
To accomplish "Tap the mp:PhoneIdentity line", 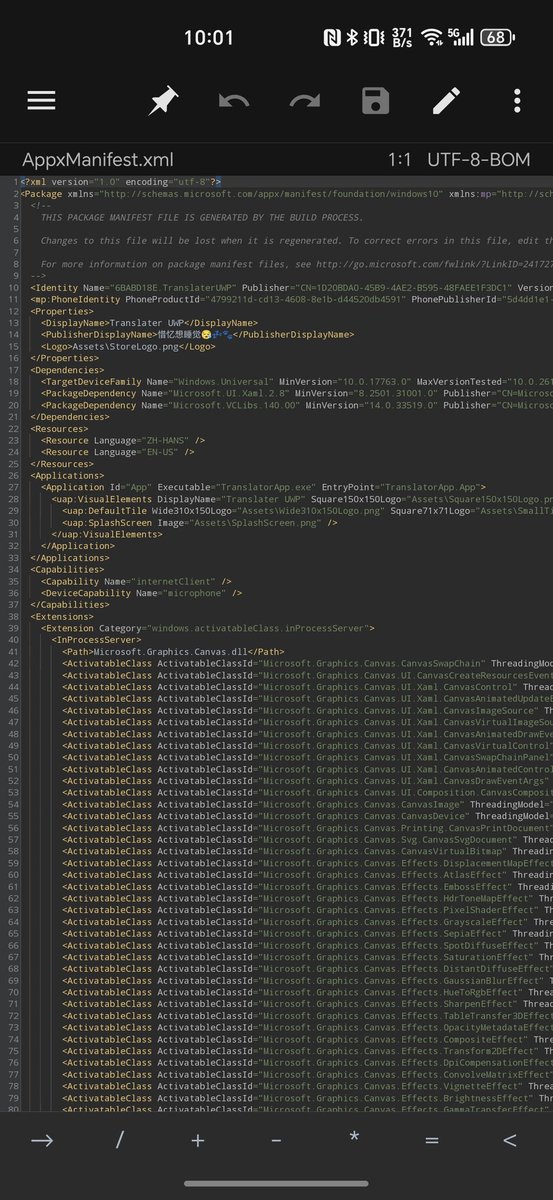I will tap(291, 299).
